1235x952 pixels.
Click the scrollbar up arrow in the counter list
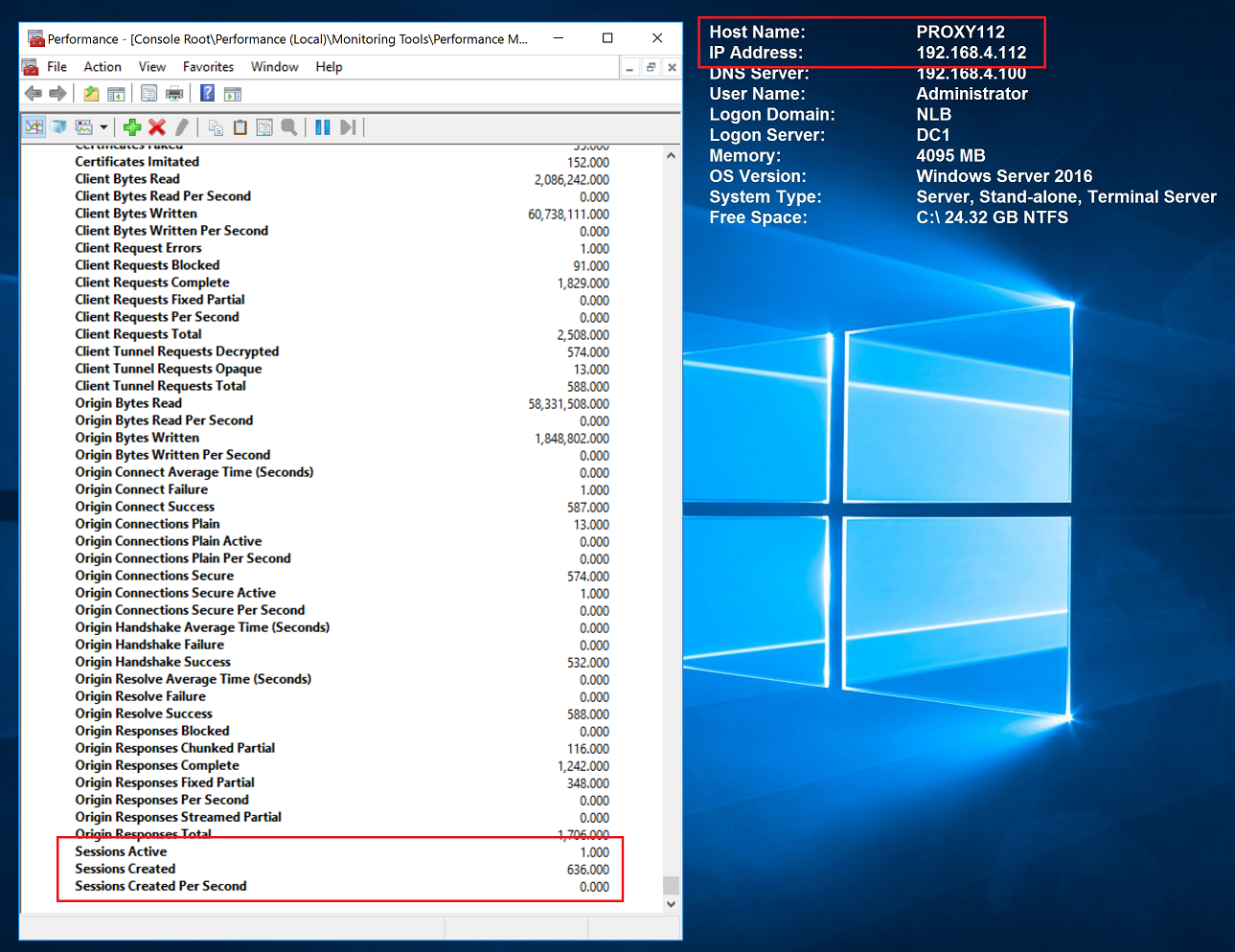(x=671, y=155)
